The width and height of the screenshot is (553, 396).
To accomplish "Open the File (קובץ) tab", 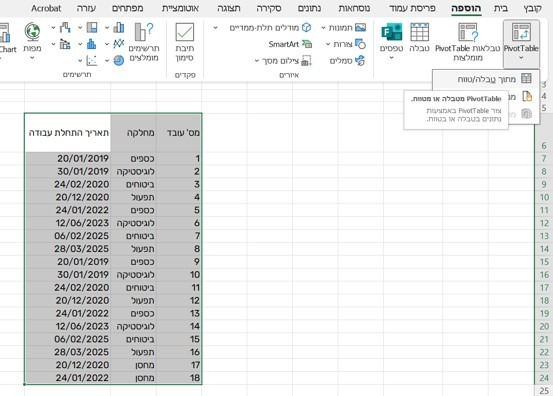I will coord(533,8).
